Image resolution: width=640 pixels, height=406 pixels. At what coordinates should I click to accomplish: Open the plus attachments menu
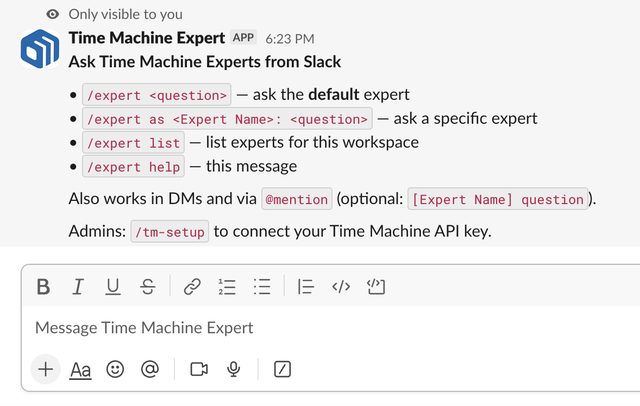tap(46, 369)
